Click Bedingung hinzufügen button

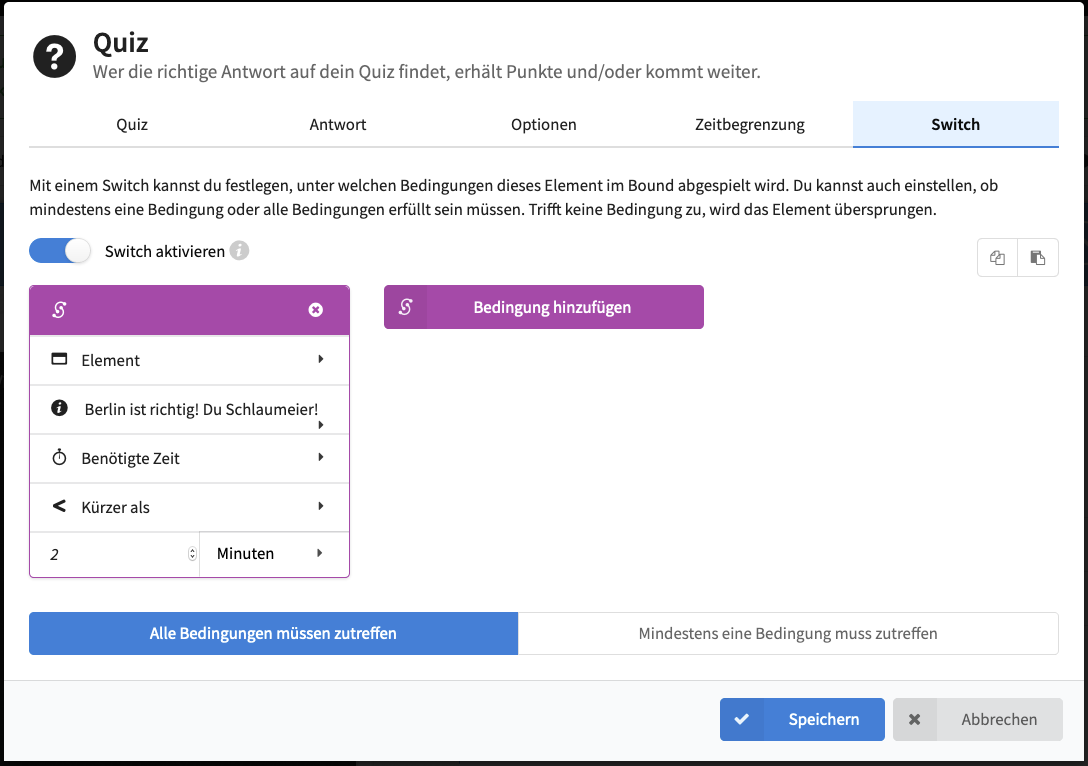(544, 307)
